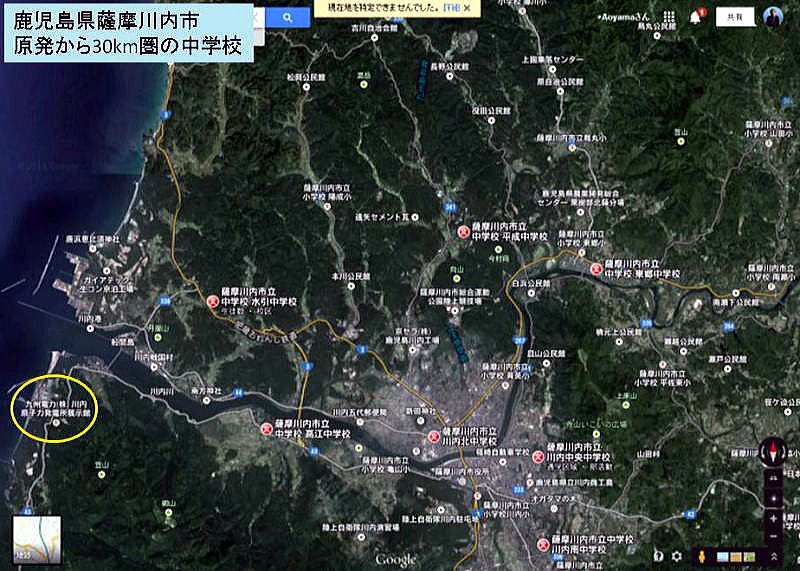Open the help question mark icon
This screenshot has height=571, width=800.
coord(658,556)
